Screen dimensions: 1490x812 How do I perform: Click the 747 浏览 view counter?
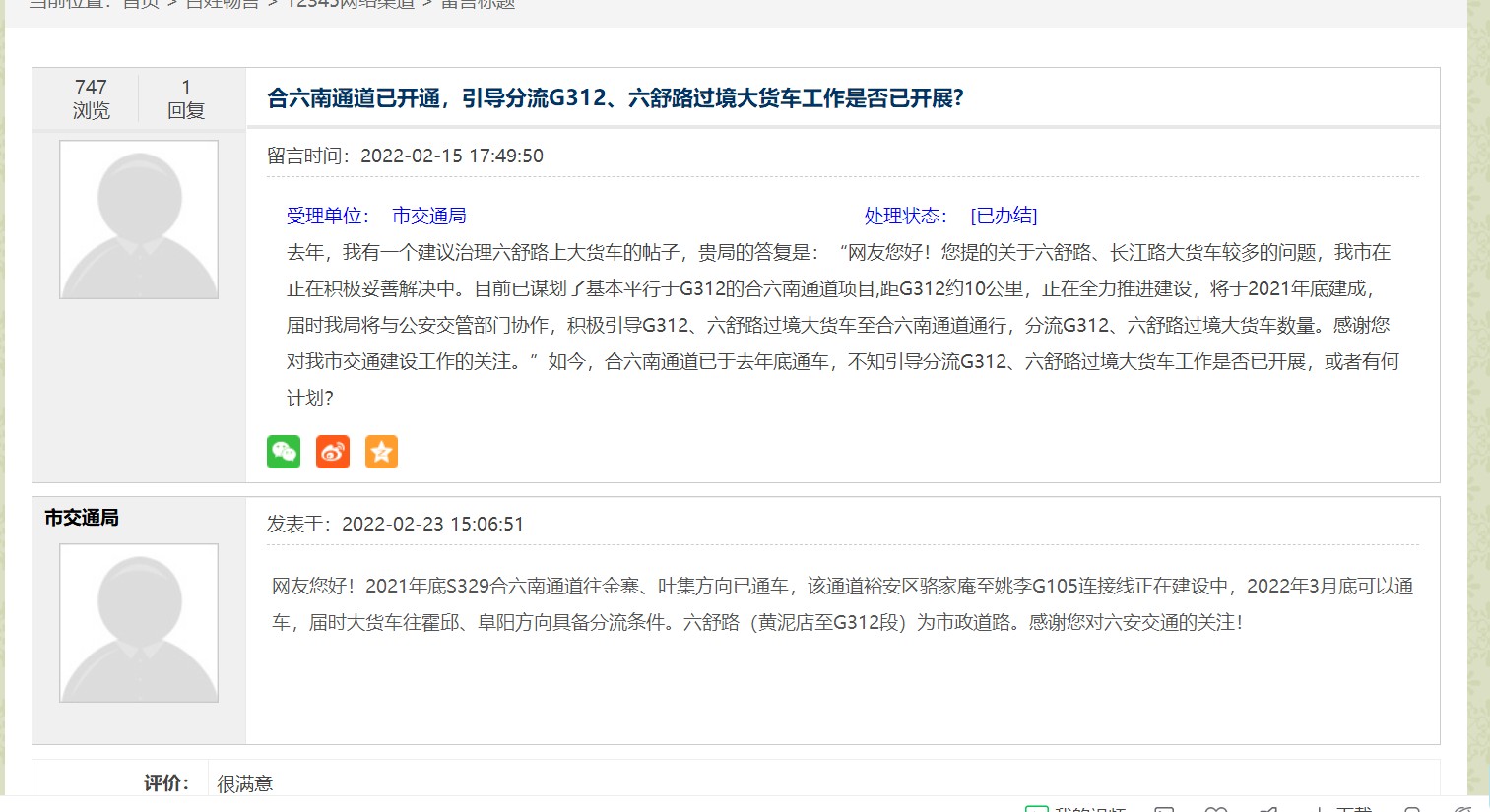(91, 98)
